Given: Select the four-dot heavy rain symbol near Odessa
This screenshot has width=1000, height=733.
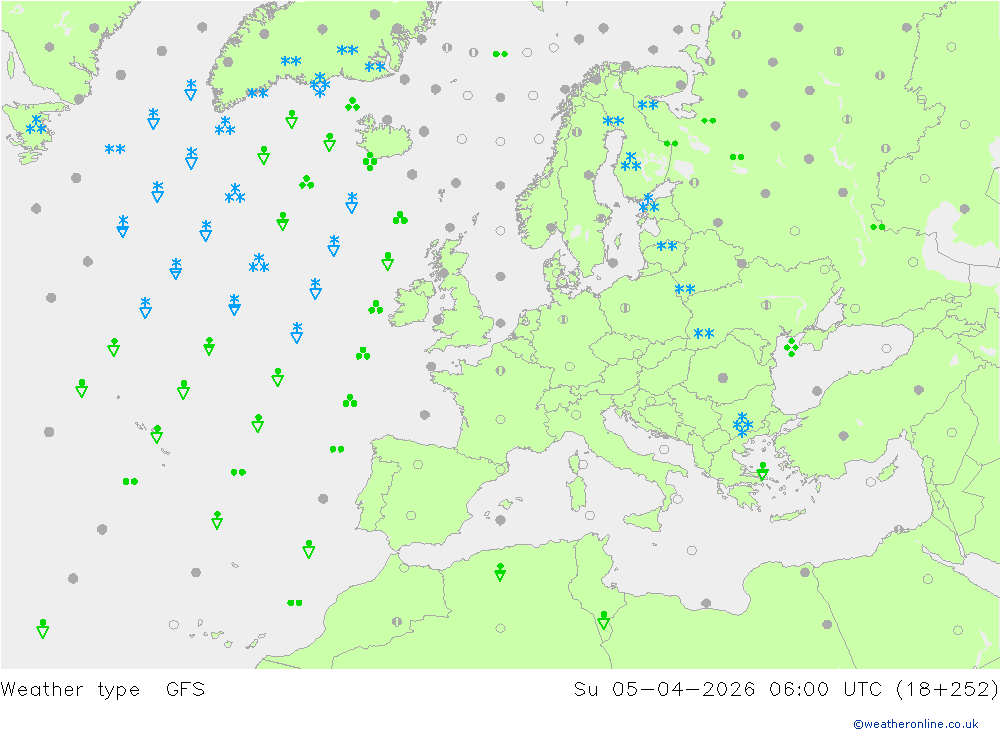Looking at the screenshot, I should click(x=791, y=347).
